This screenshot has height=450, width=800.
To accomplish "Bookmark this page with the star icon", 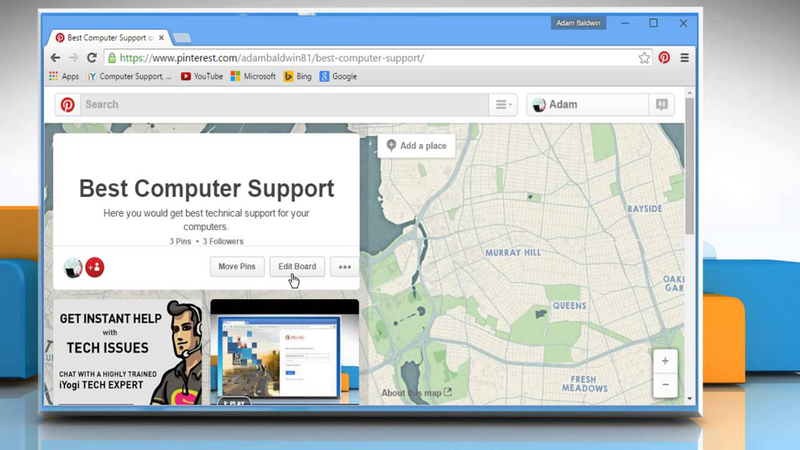I will (x=644, y=58).
